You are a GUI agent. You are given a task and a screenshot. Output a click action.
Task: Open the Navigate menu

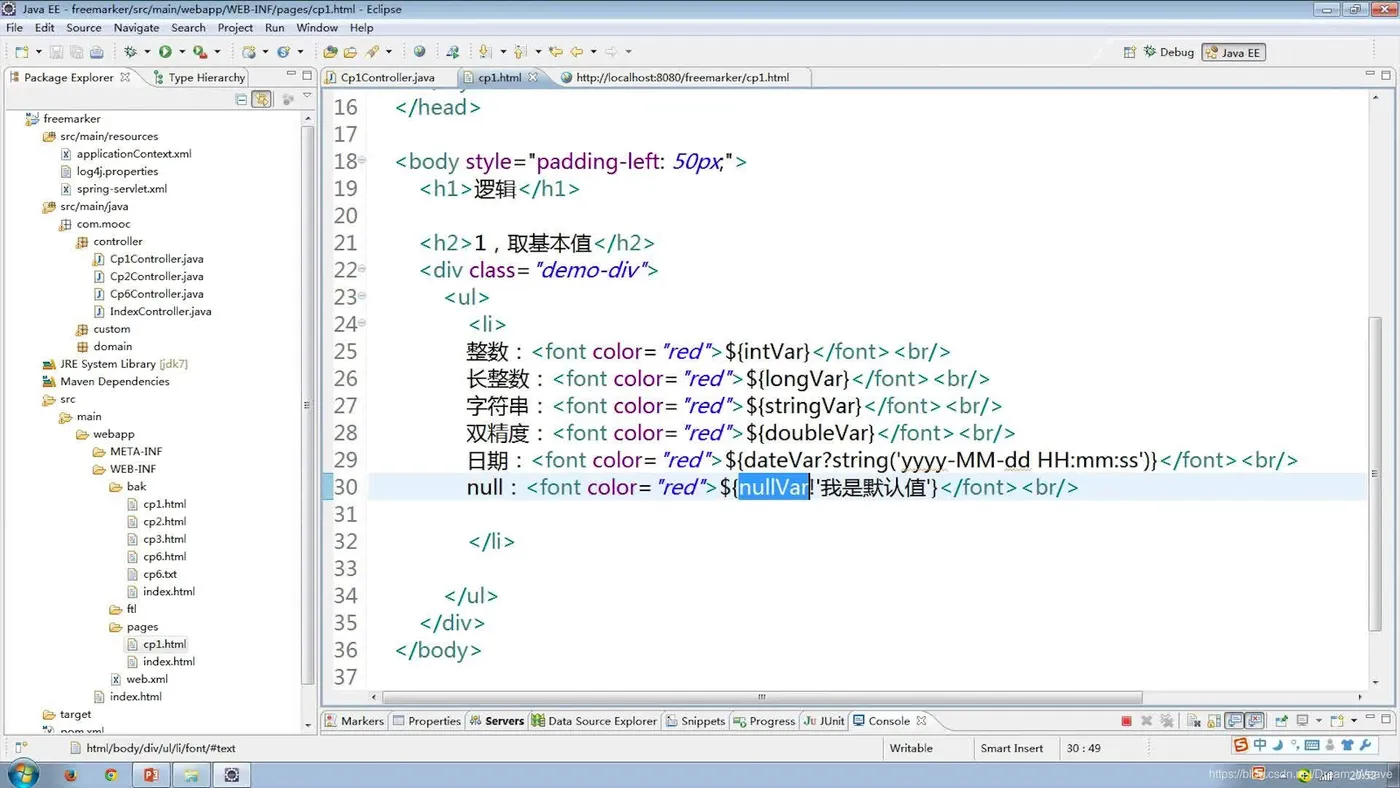coord(136,28)
